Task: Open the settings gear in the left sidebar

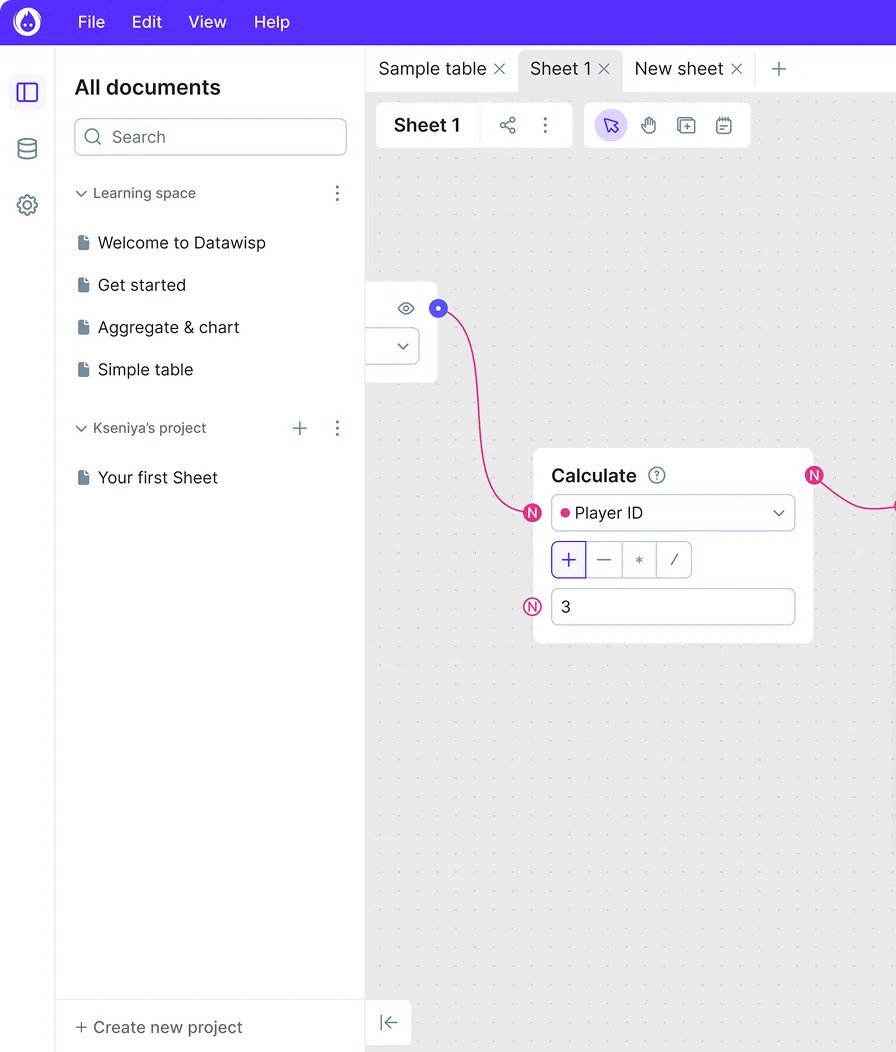Action: (26, 204)
